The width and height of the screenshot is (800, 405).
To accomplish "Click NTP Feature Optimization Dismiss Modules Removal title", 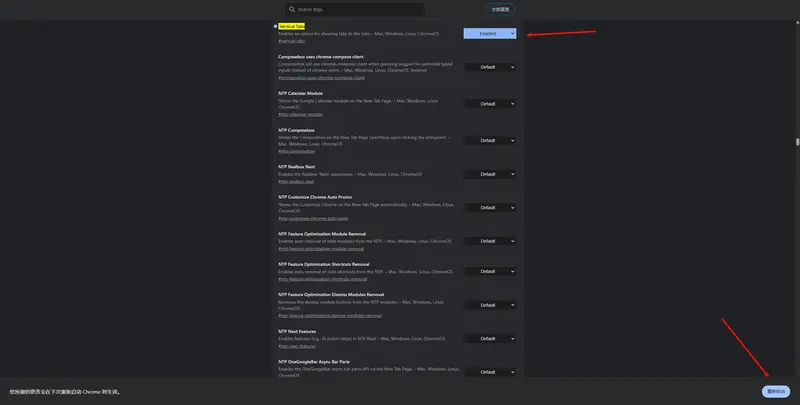I will pyautogui.click(x=331, y=294).
